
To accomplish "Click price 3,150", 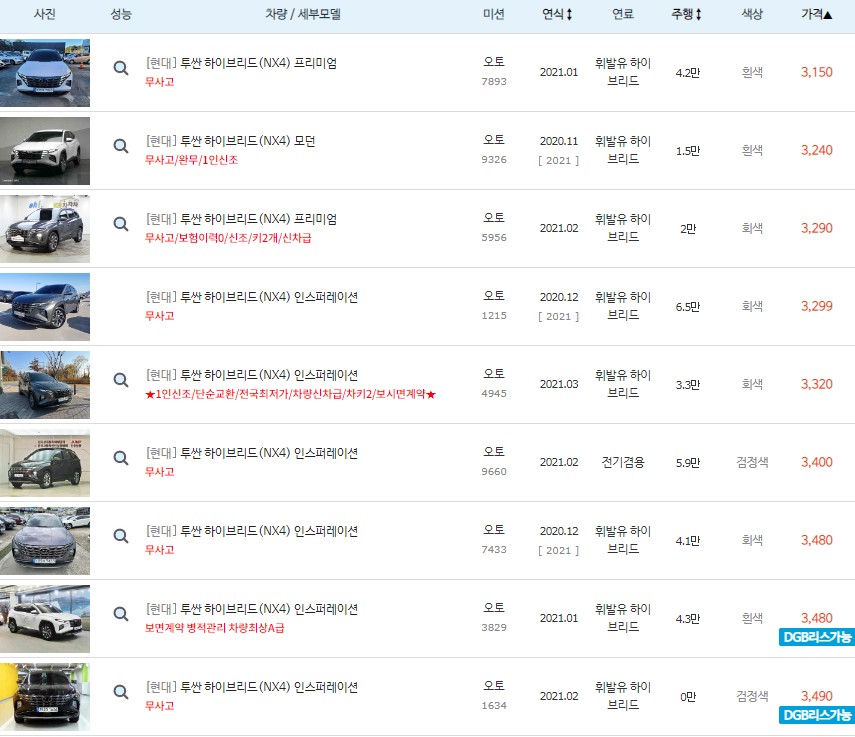I will (816, 72).
